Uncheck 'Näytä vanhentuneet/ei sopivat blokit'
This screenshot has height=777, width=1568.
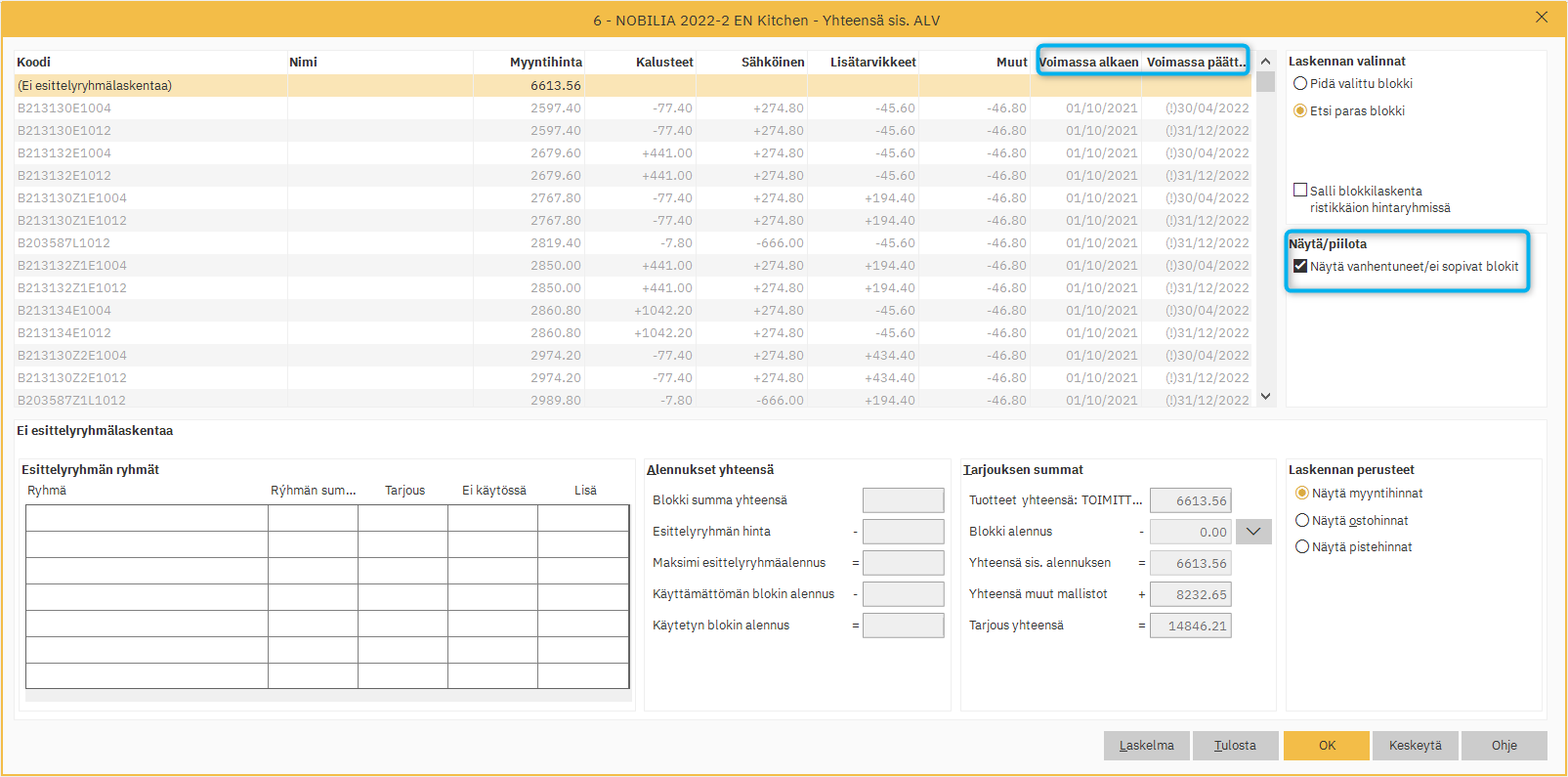point(1300,267)
